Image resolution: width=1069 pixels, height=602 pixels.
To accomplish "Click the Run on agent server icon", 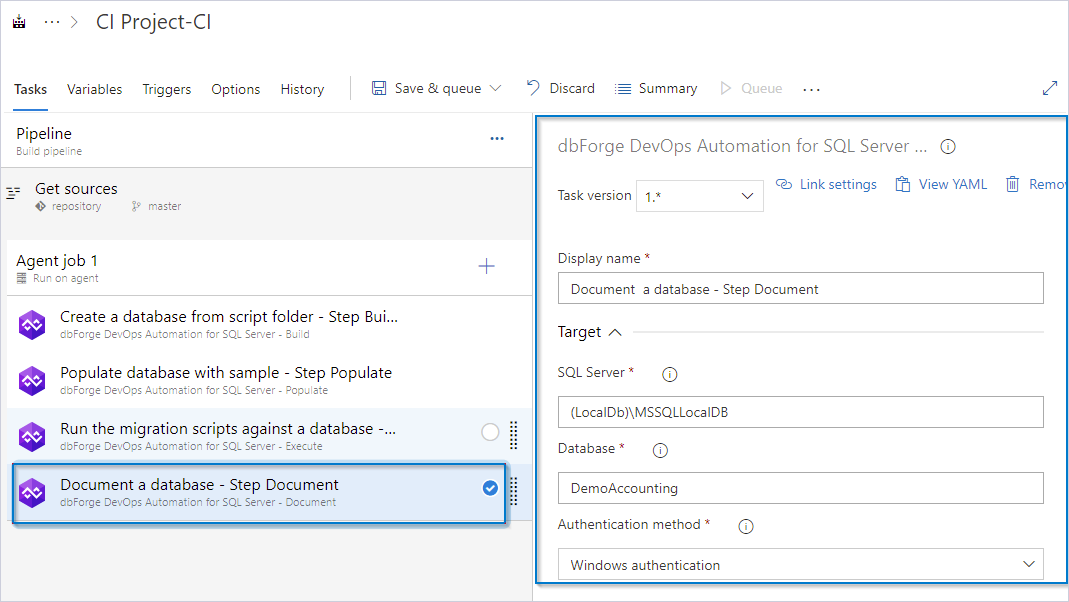I will tap(22, 278).
